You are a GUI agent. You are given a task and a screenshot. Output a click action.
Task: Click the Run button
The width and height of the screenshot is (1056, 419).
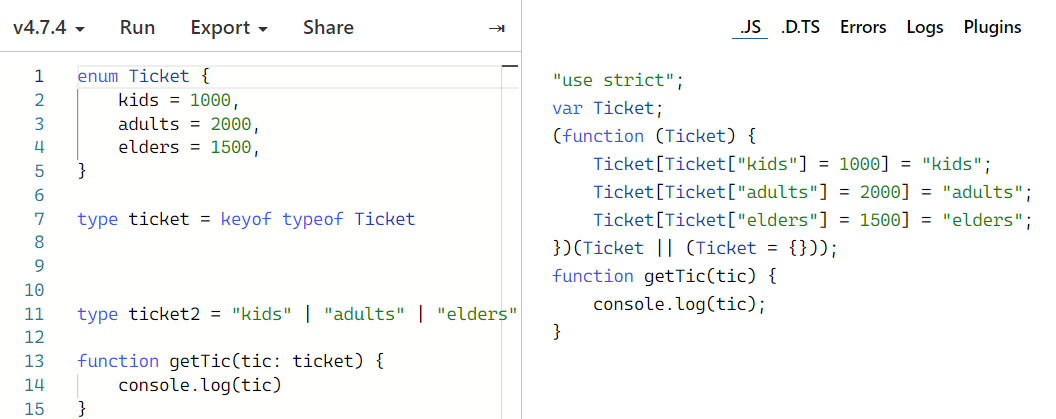(137, 28)
